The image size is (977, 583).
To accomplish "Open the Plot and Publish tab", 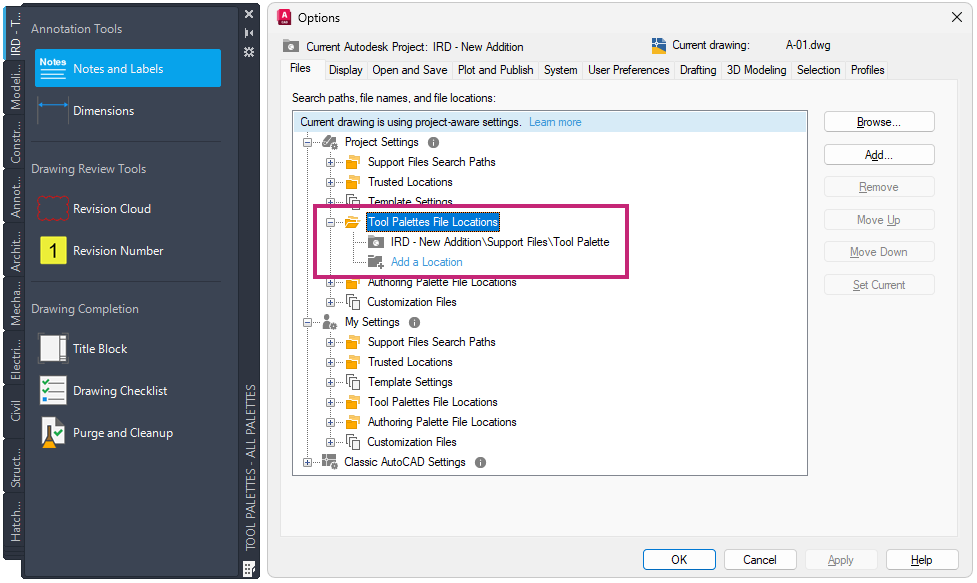I will click(x=495, y=70).
